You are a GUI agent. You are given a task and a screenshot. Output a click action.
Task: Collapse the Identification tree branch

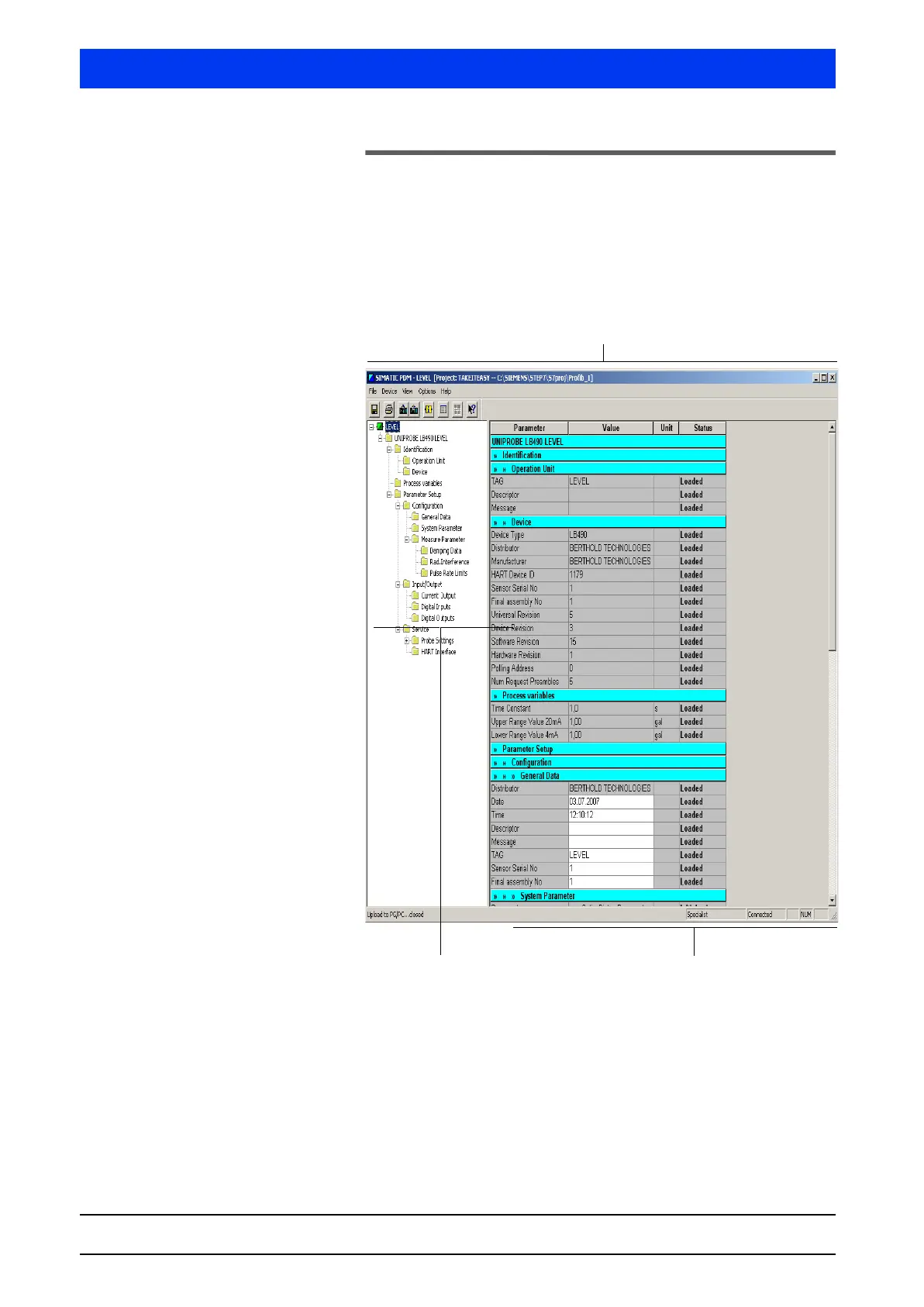[x=389, y=450]
